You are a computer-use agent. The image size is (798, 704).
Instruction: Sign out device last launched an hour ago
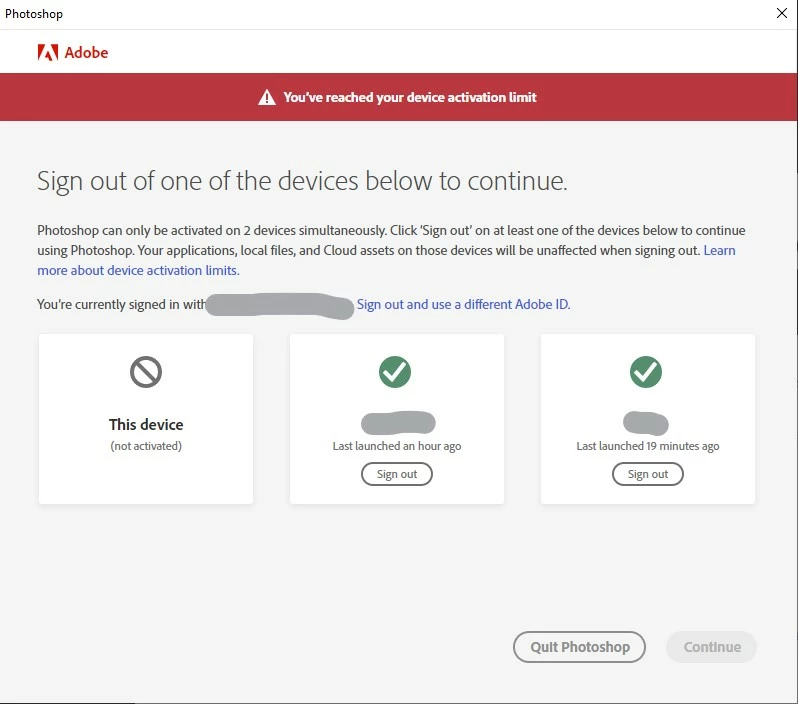tap(397, 474)
